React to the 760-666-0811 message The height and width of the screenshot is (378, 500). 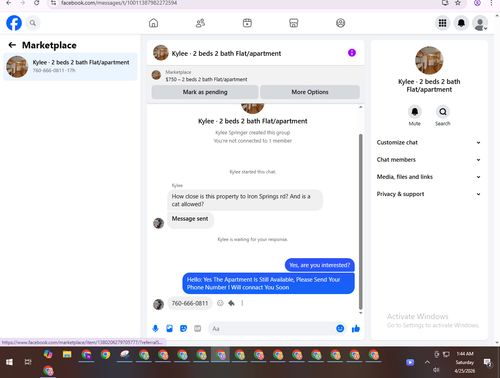coord(220,303)
